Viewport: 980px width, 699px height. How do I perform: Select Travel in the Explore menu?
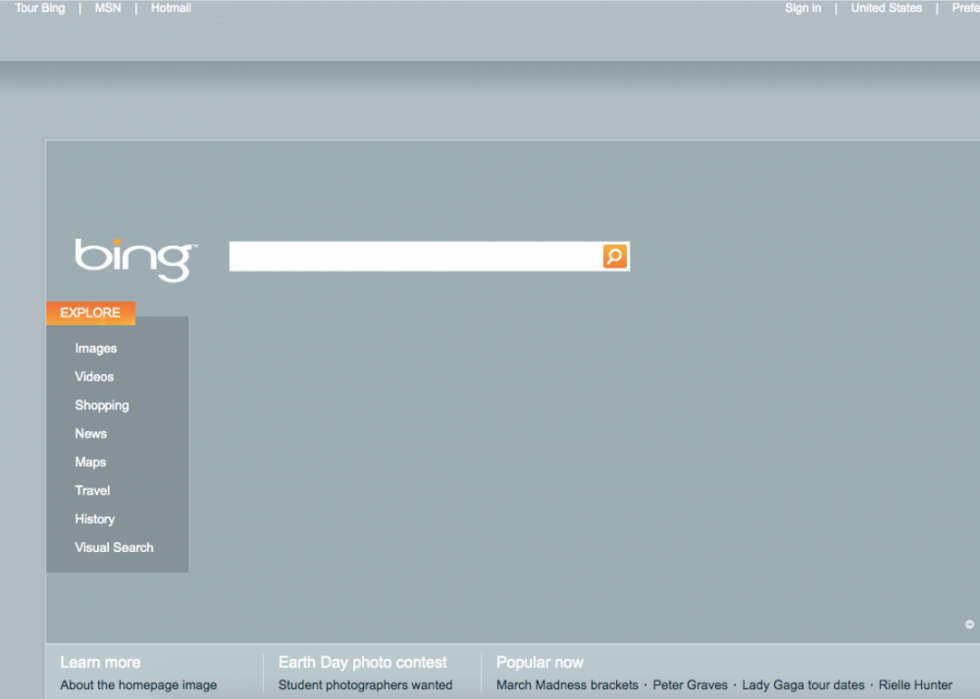pos(92,490)
